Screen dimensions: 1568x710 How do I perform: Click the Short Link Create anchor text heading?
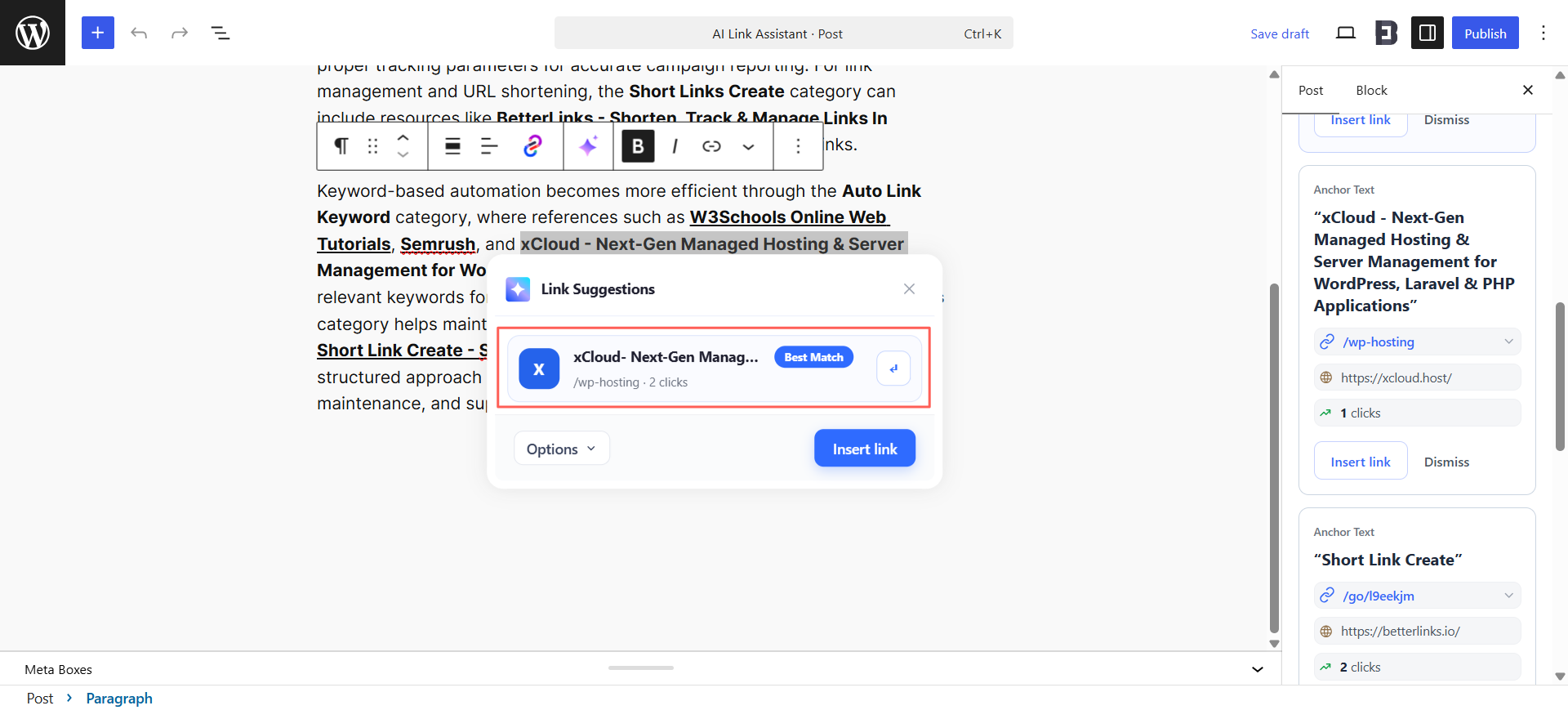(x=1388, y=560)
